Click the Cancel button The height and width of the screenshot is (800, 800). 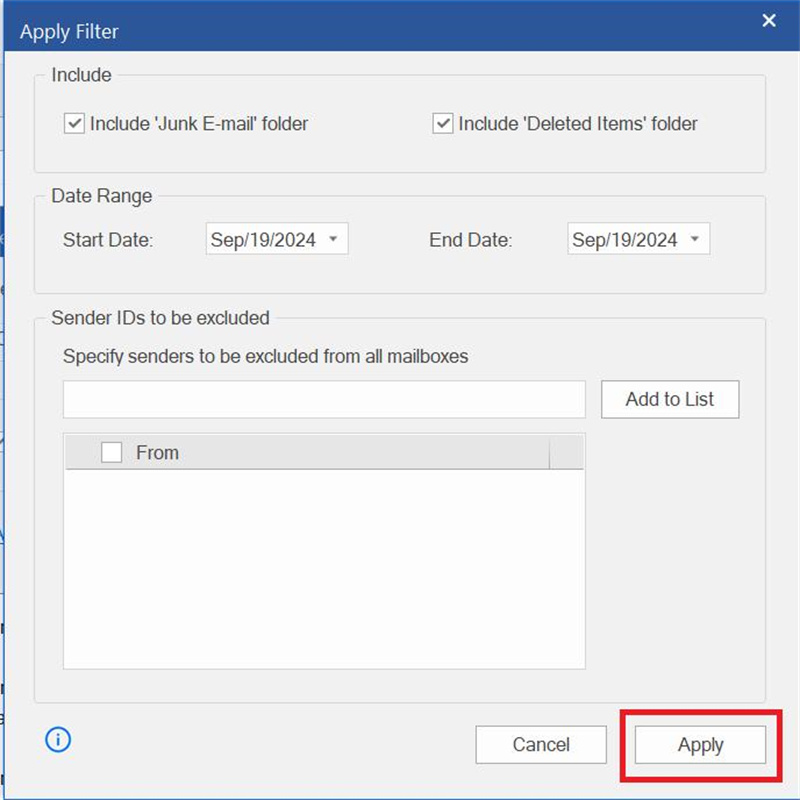541,745
